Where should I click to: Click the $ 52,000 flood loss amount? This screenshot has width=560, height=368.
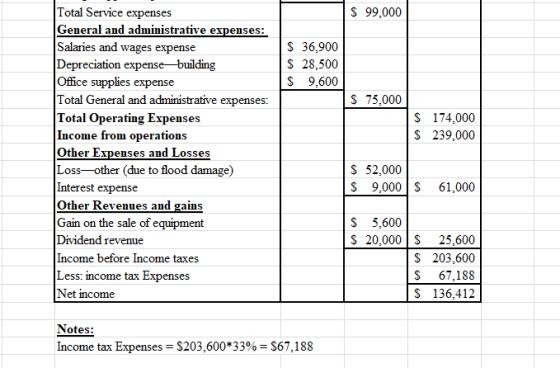pyautogui.click(x=376, y=170)
